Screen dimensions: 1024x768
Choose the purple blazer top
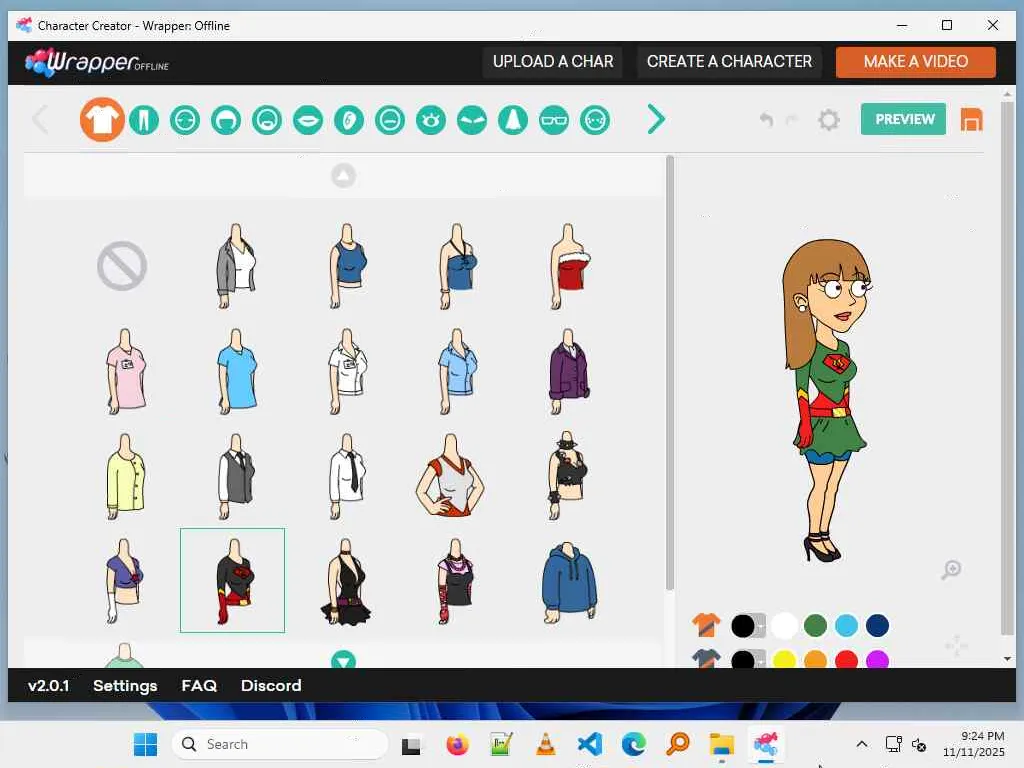(x=569, y=371)
